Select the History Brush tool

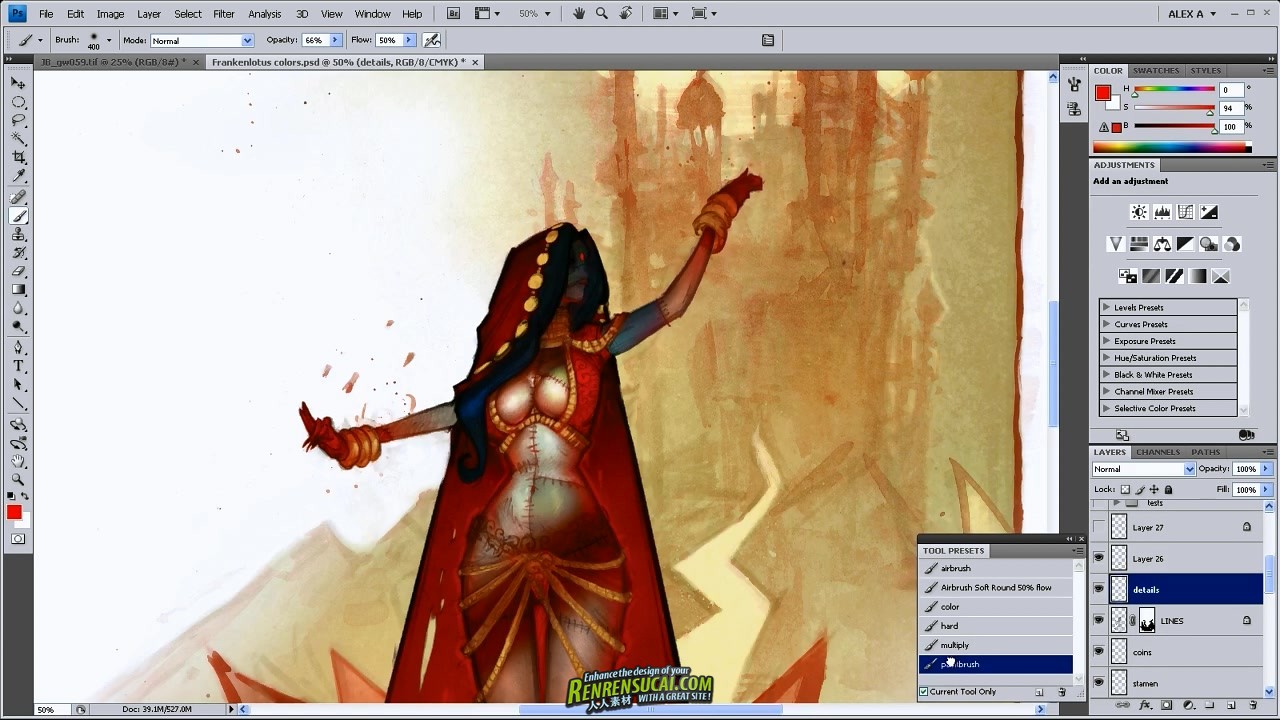pyautogui.click(x=18, y=253)
